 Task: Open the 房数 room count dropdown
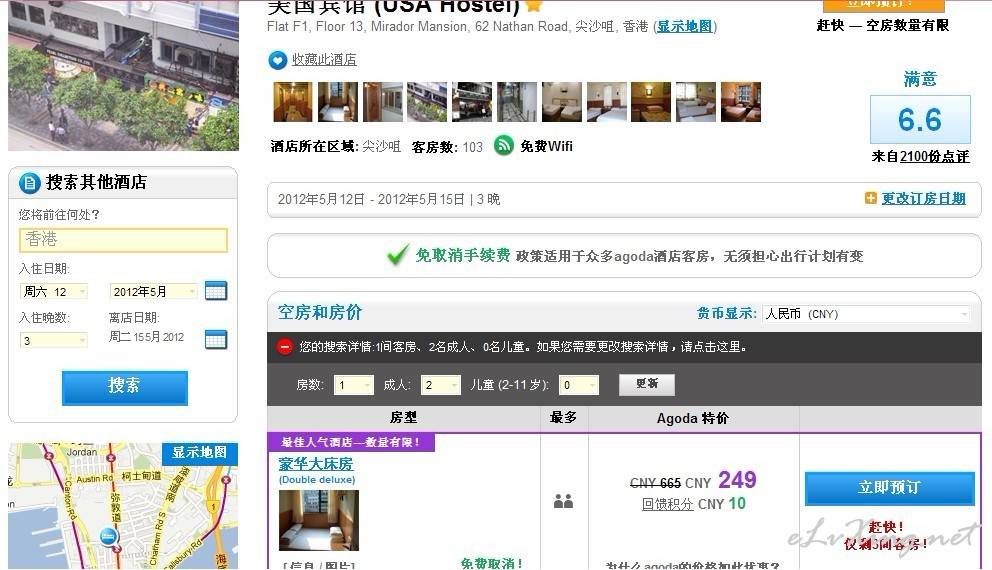(354, 385)
